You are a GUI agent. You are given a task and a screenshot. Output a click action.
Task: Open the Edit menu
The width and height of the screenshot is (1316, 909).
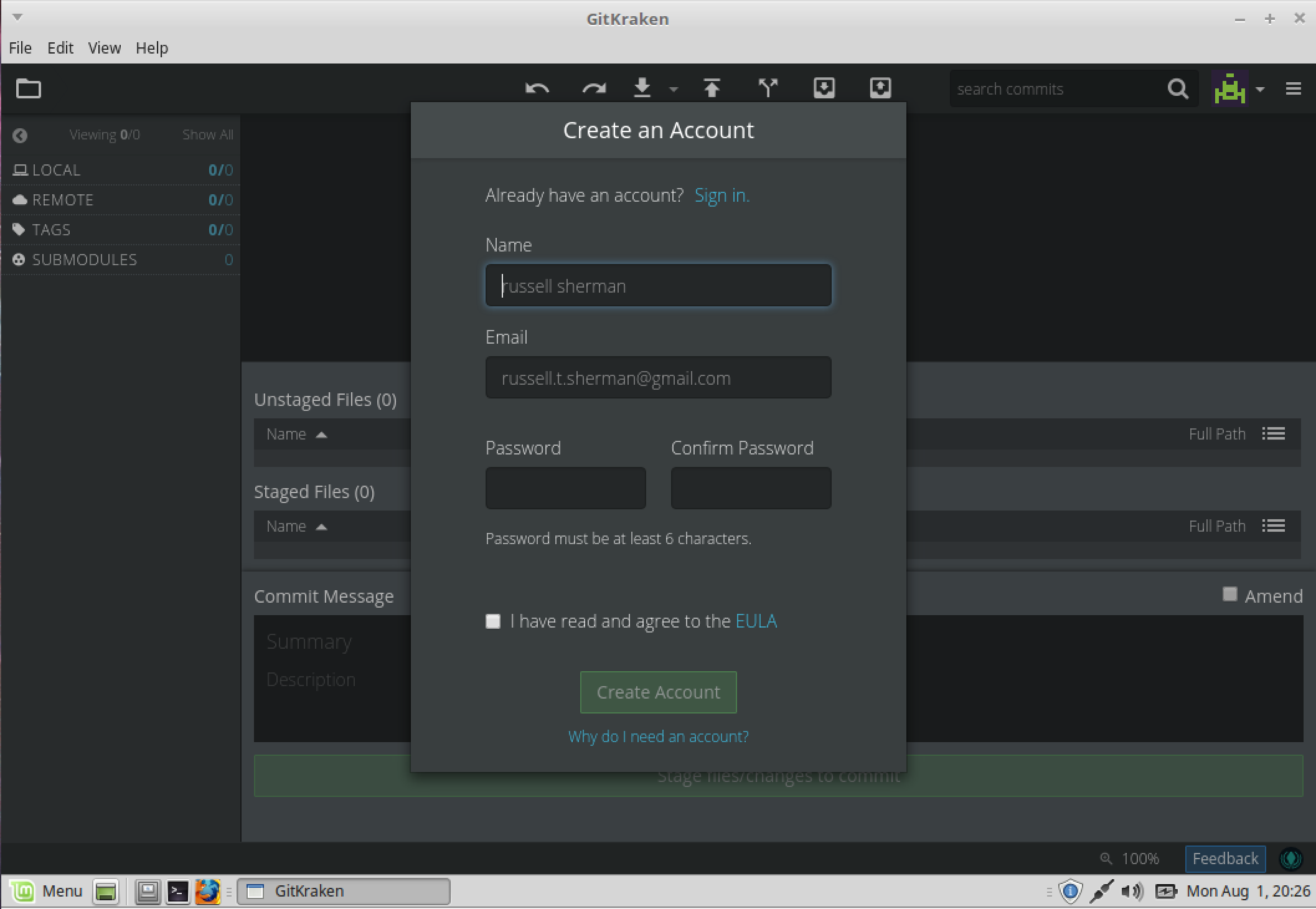[x=60, y=48]
